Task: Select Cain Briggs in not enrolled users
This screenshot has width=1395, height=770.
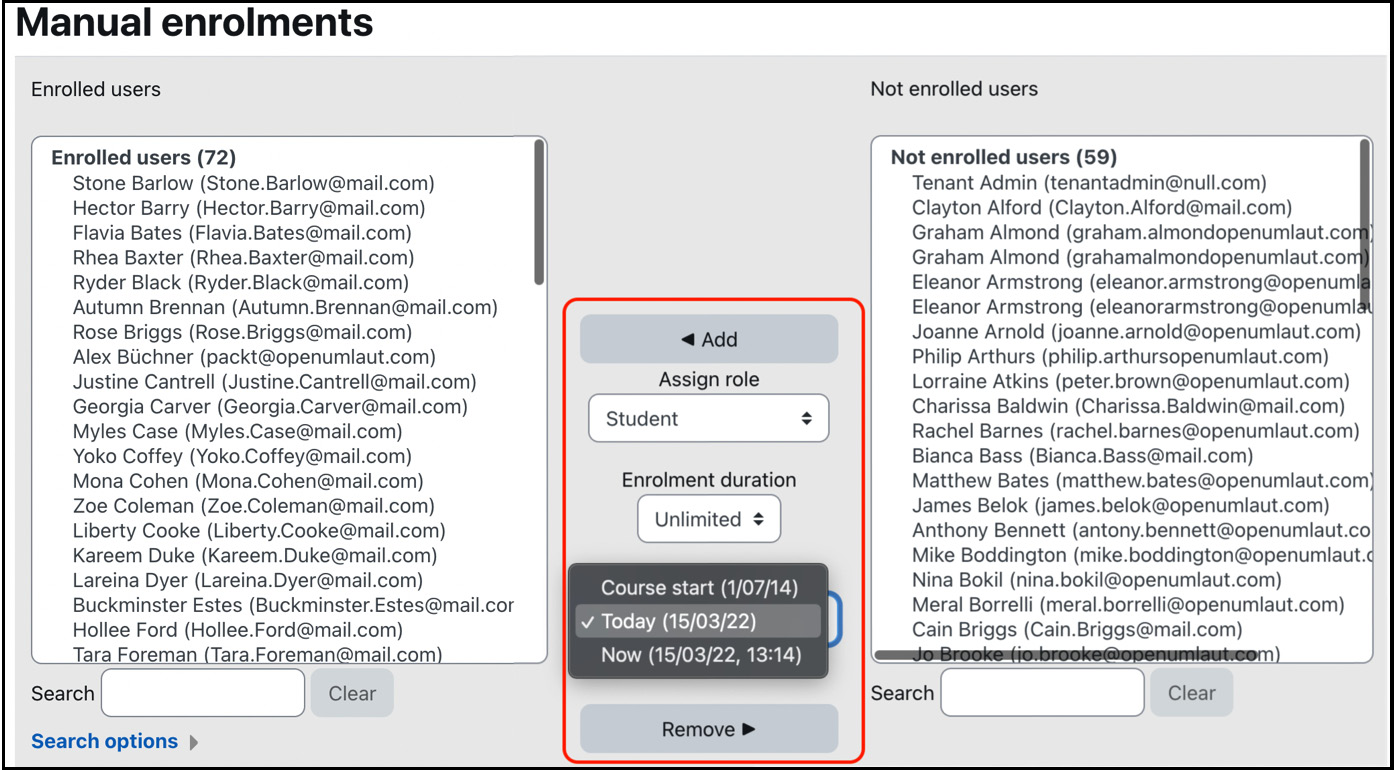Action: [x=1077, y=630]
